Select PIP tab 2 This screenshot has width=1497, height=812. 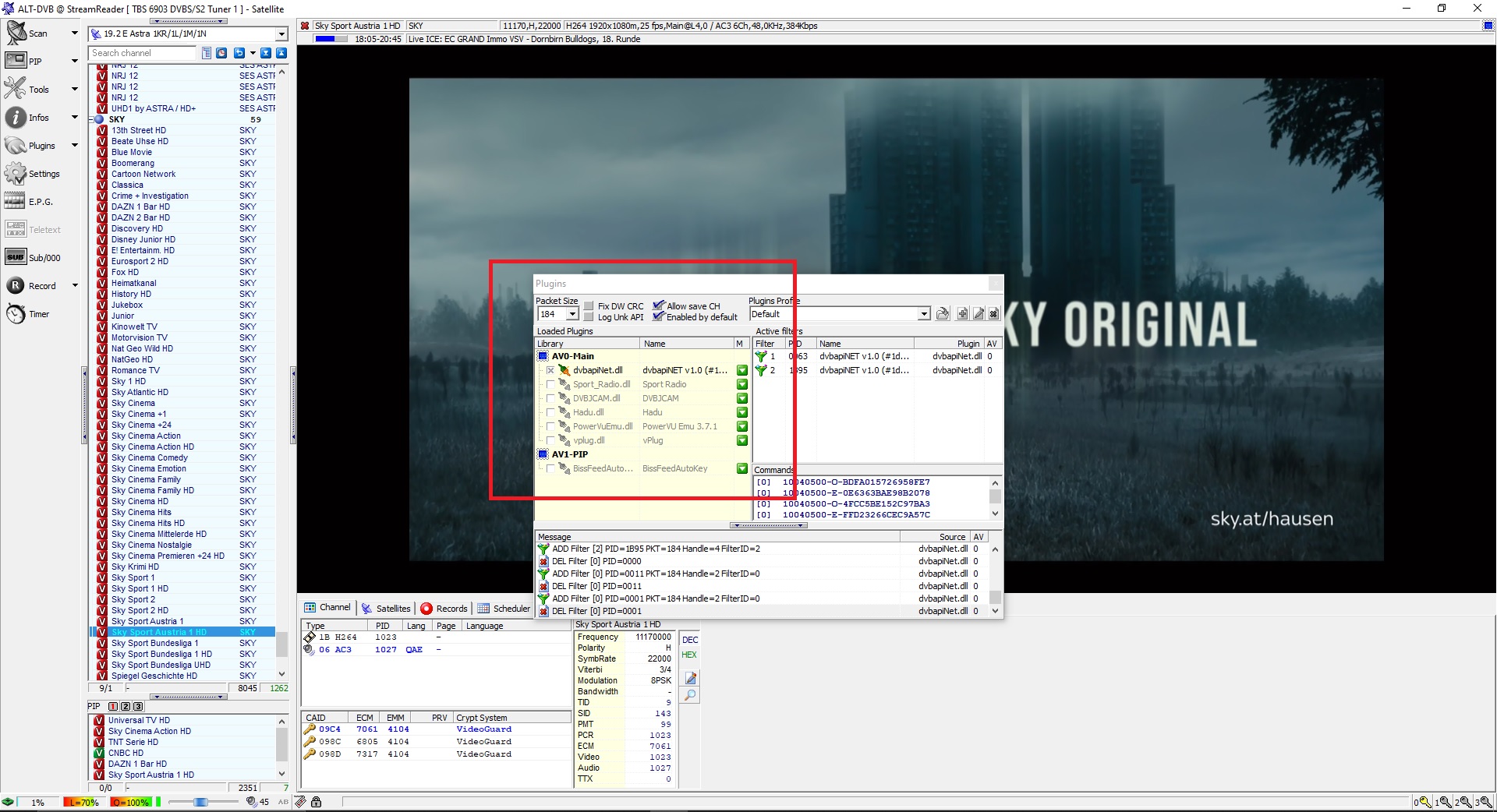[x=124, y=706]
